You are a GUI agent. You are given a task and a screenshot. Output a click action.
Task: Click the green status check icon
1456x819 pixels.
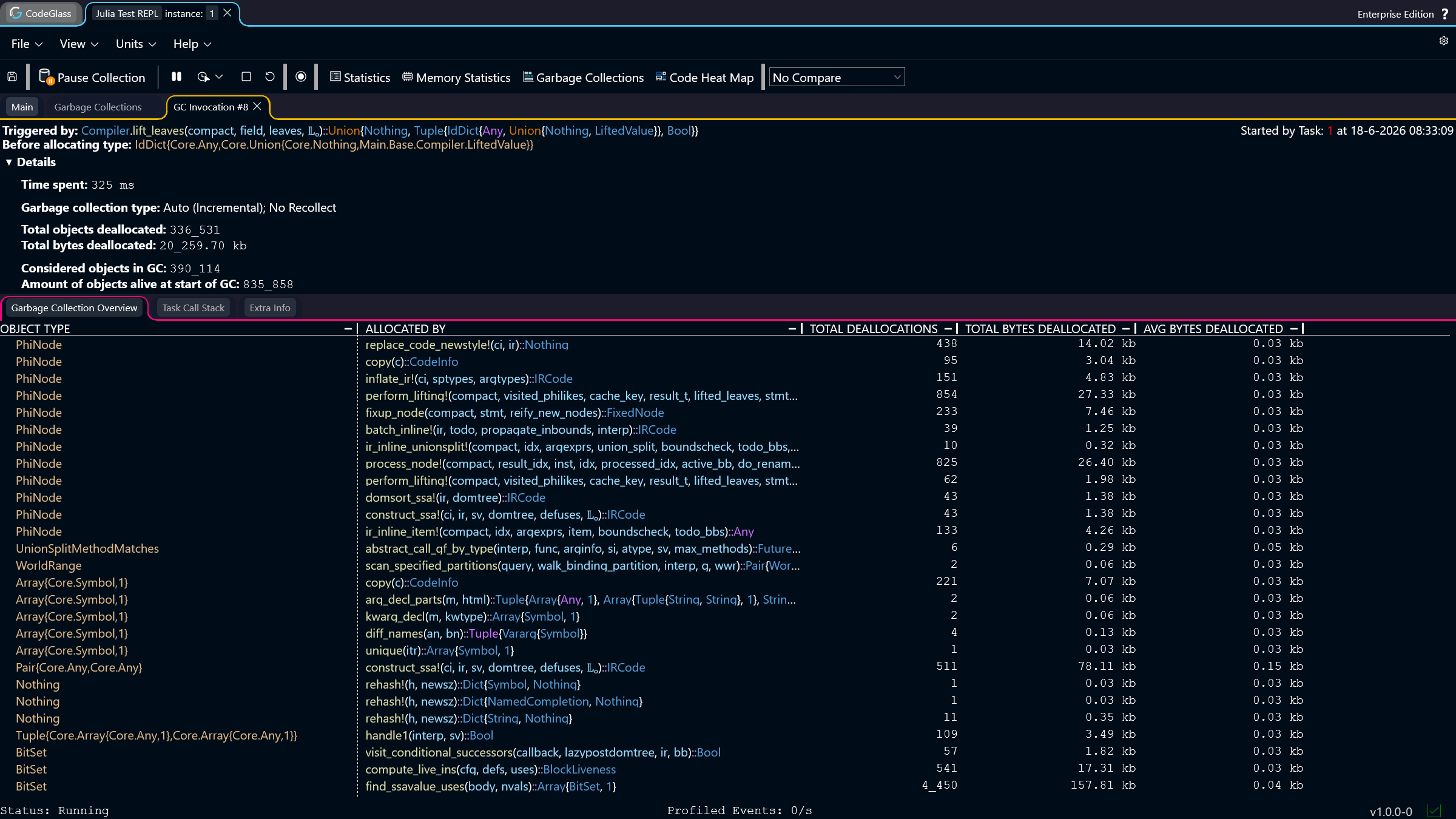tap(1434, 811)
